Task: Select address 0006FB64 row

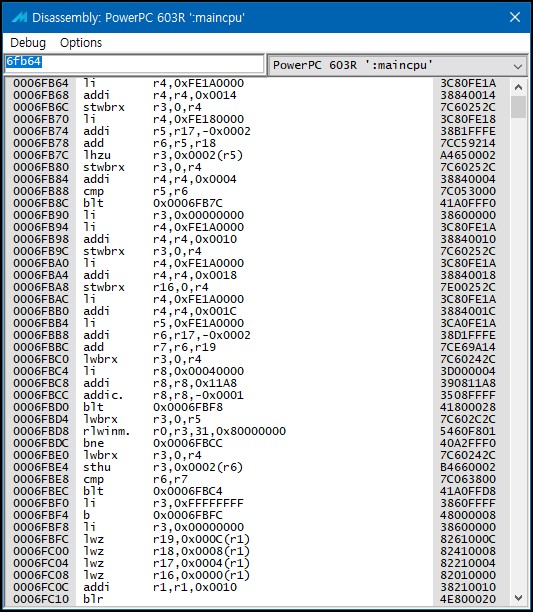Action: (x=258, y=83)
